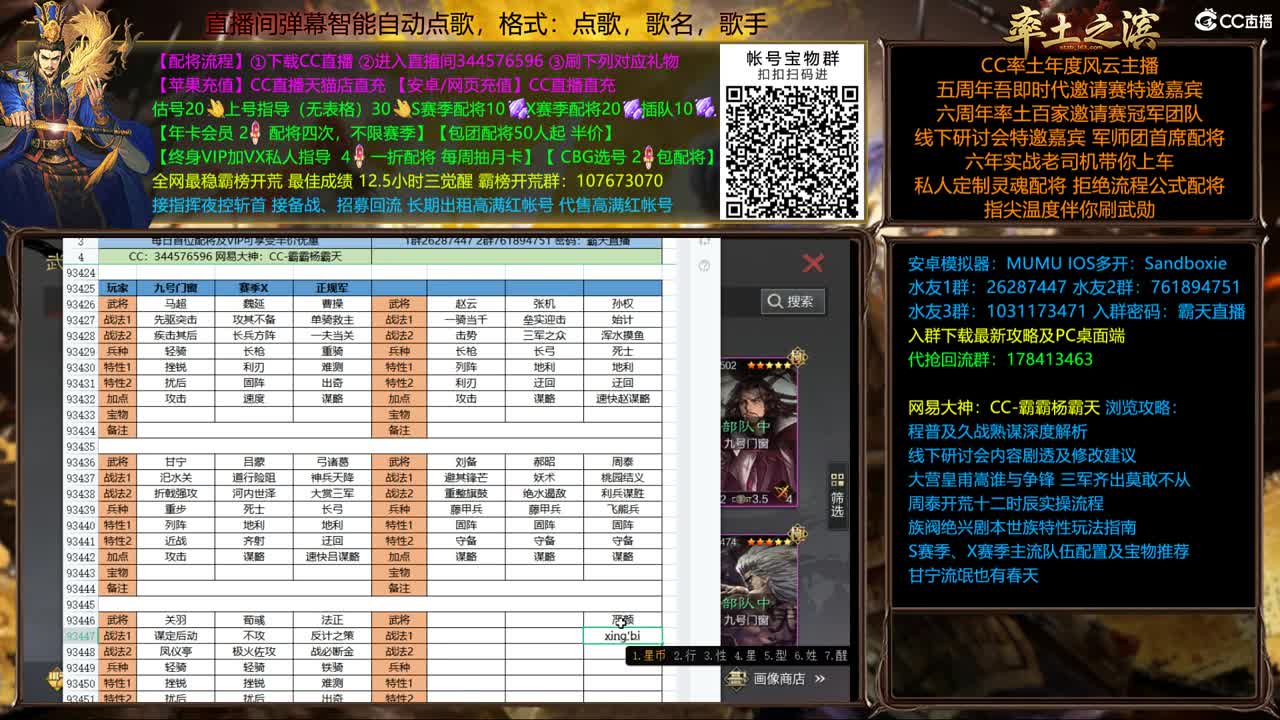Click the cell 张机
This screenshot has height=720, width=1280.
coord(544,304)
